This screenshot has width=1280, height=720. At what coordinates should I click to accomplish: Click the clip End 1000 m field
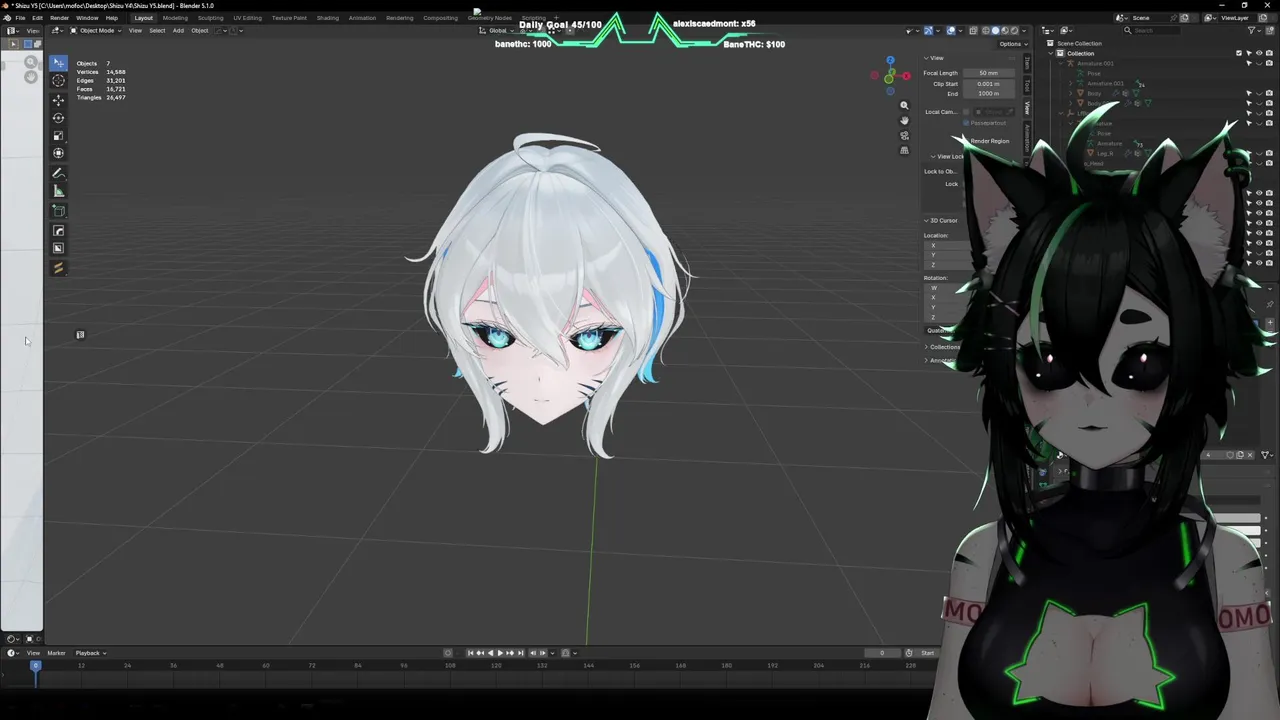(x=988, y=94)
